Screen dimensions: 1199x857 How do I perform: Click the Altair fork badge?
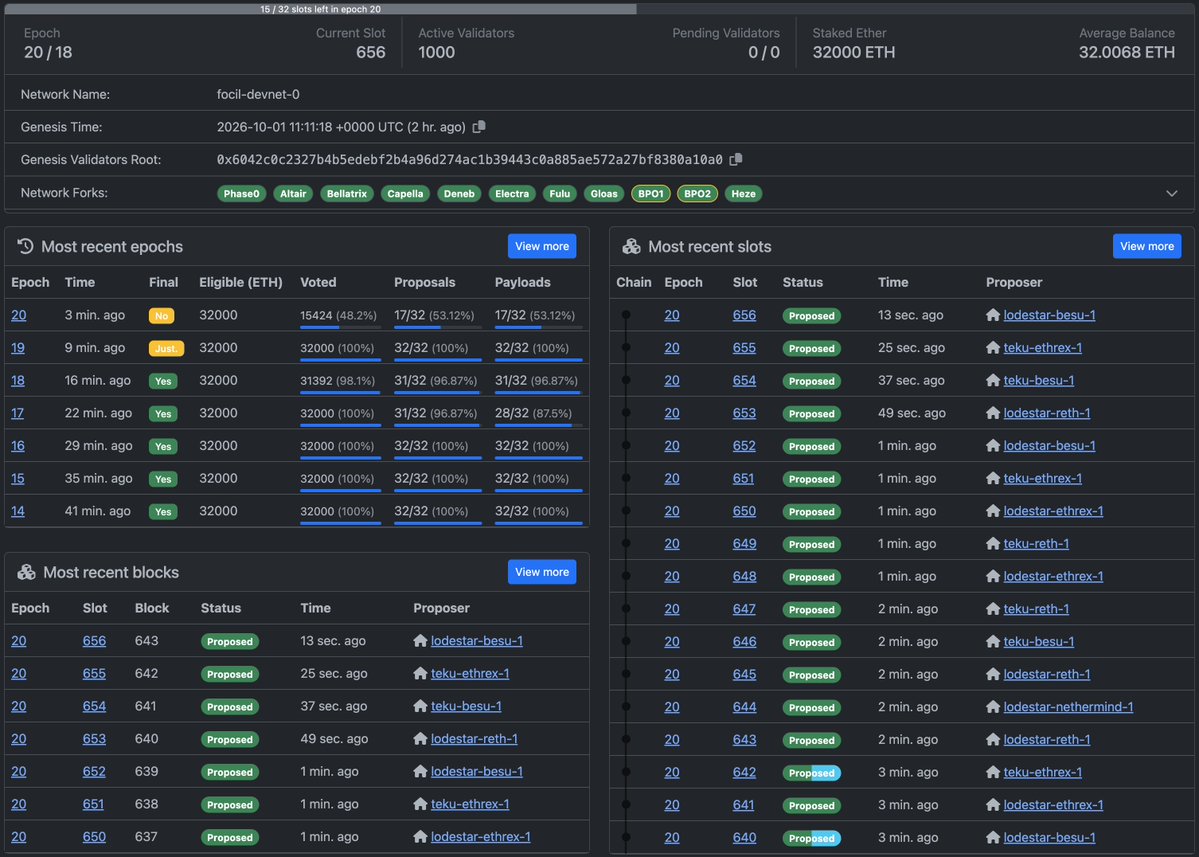click(293, 193)
